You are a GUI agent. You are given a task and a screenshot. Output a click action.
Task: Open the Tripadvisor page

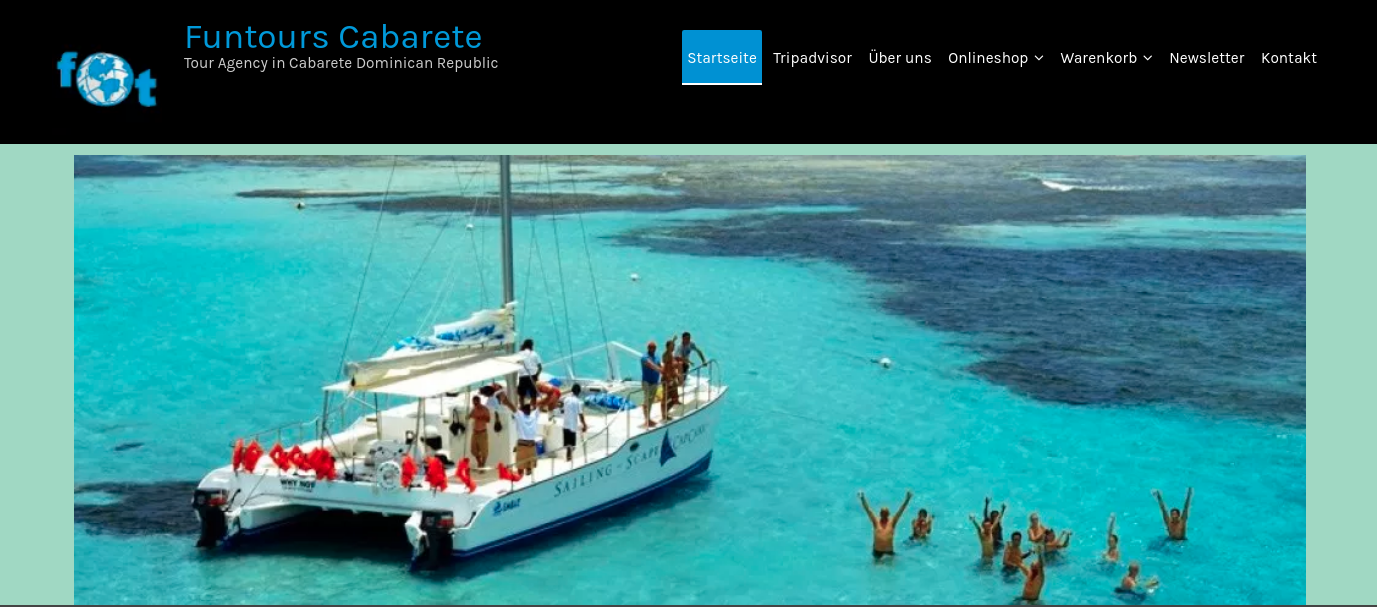[812, 58]
